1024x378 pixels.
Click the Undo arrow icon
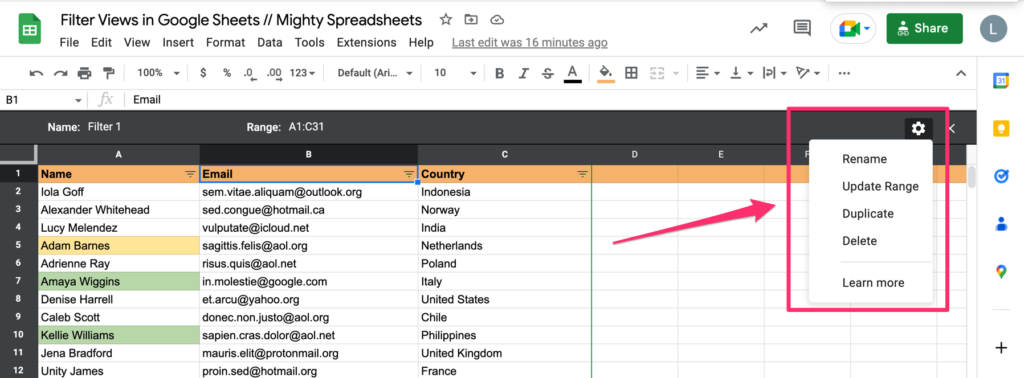point(37,73)
